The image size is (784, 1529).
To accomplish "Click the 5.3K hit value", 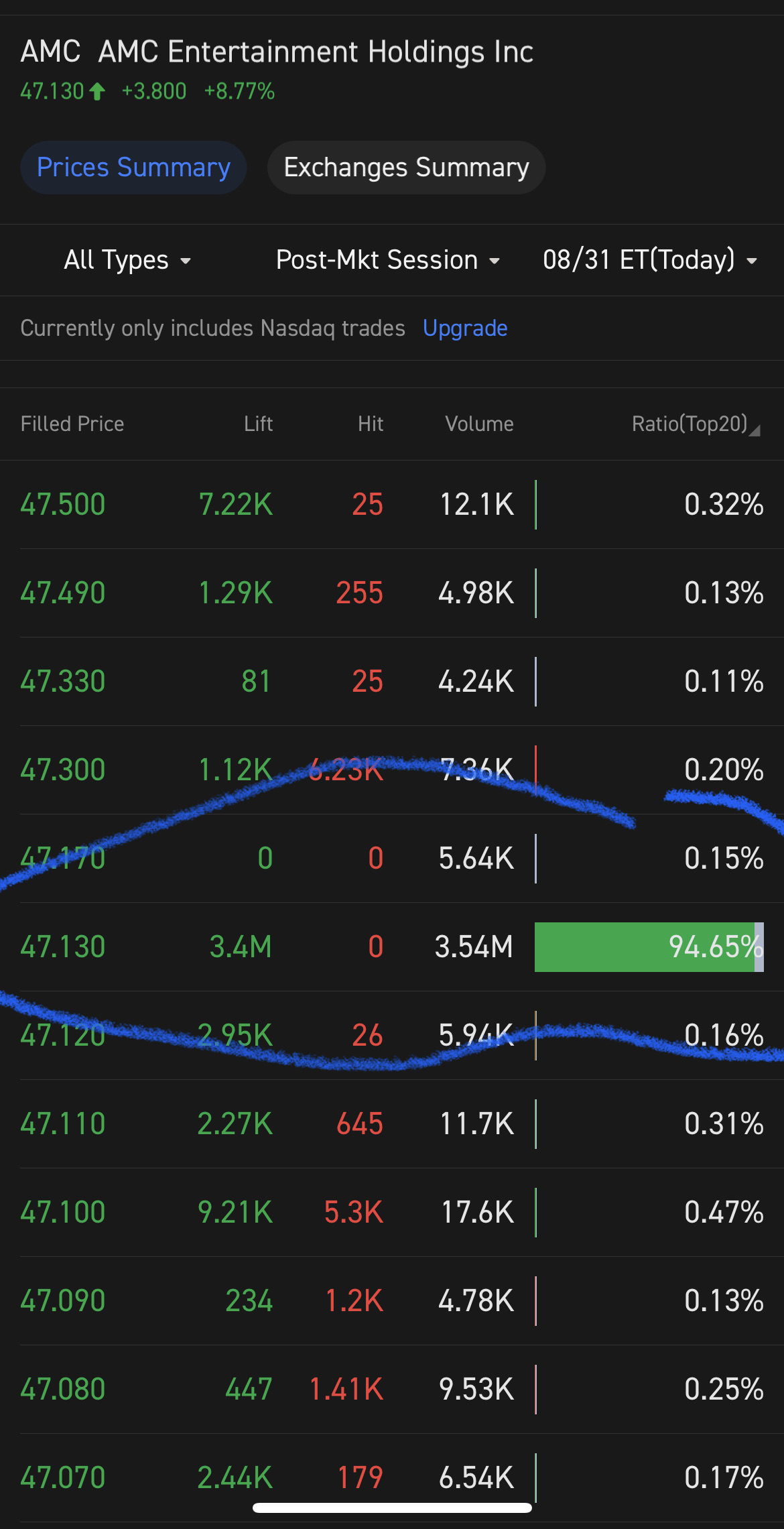I will [x=354, y=1213].
